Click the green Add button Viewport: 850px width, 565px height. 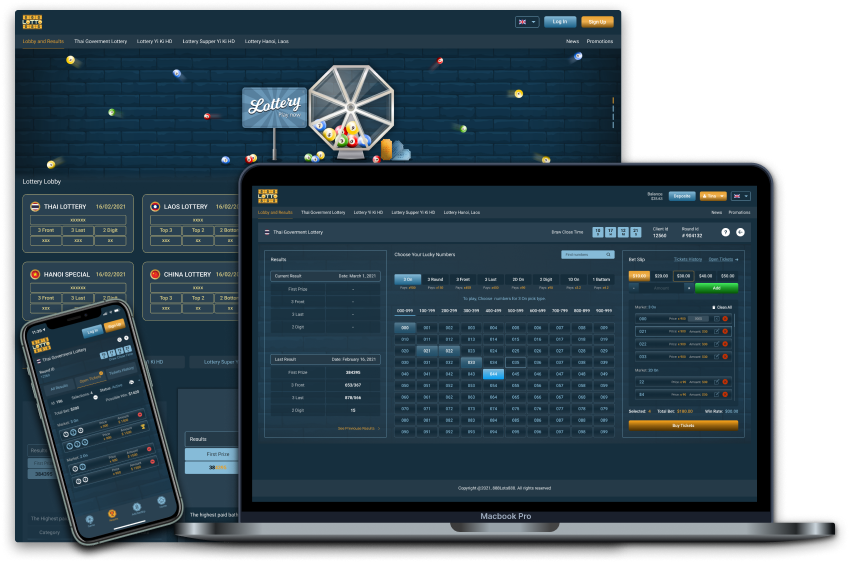pyautogui.click(x=716, y=288)
